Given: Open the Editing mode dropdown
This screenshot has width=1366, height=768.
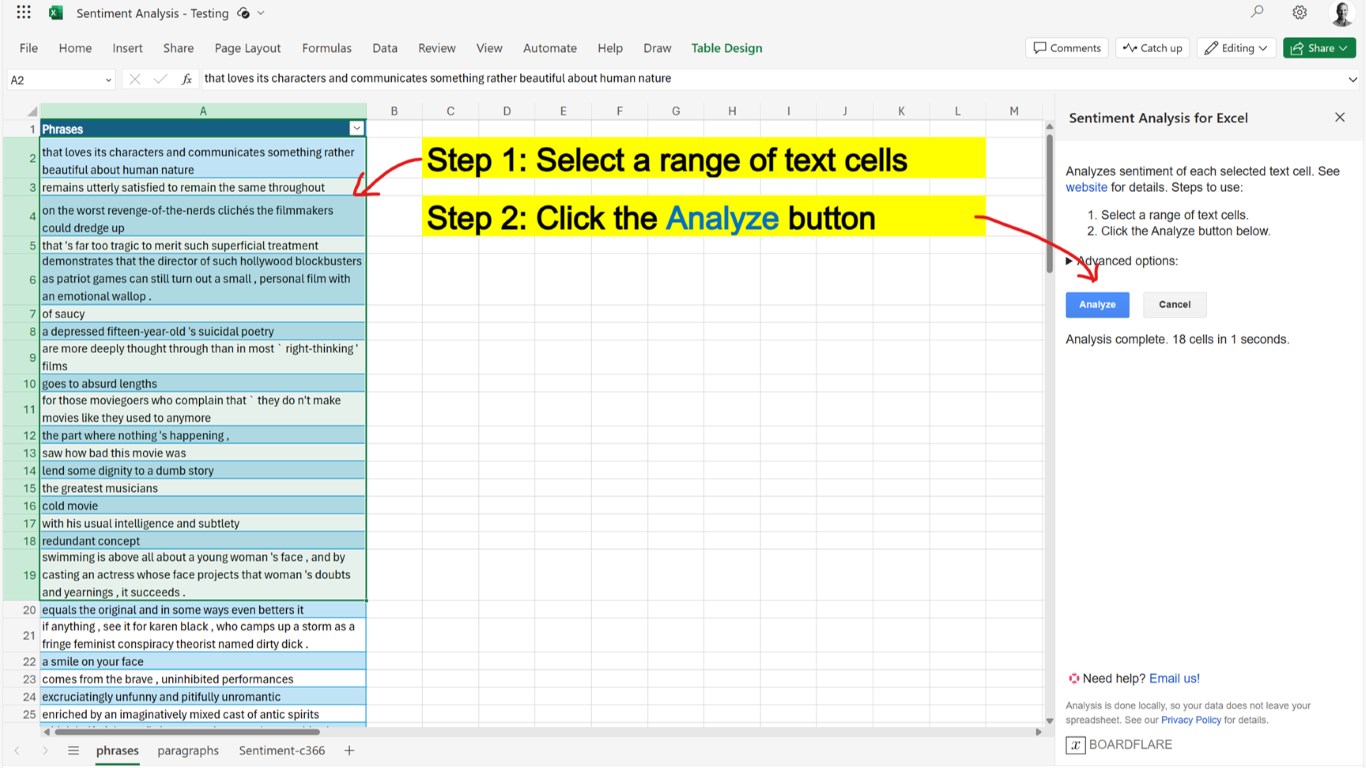Looking at the screenshot, I should [1236, 48].
